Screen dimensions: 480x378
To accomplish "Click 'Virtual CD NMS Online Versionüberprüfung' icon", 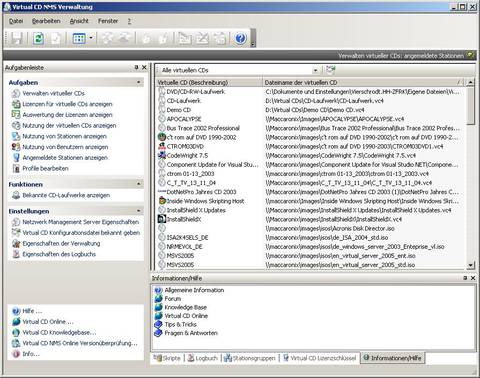I will [16, 343].
